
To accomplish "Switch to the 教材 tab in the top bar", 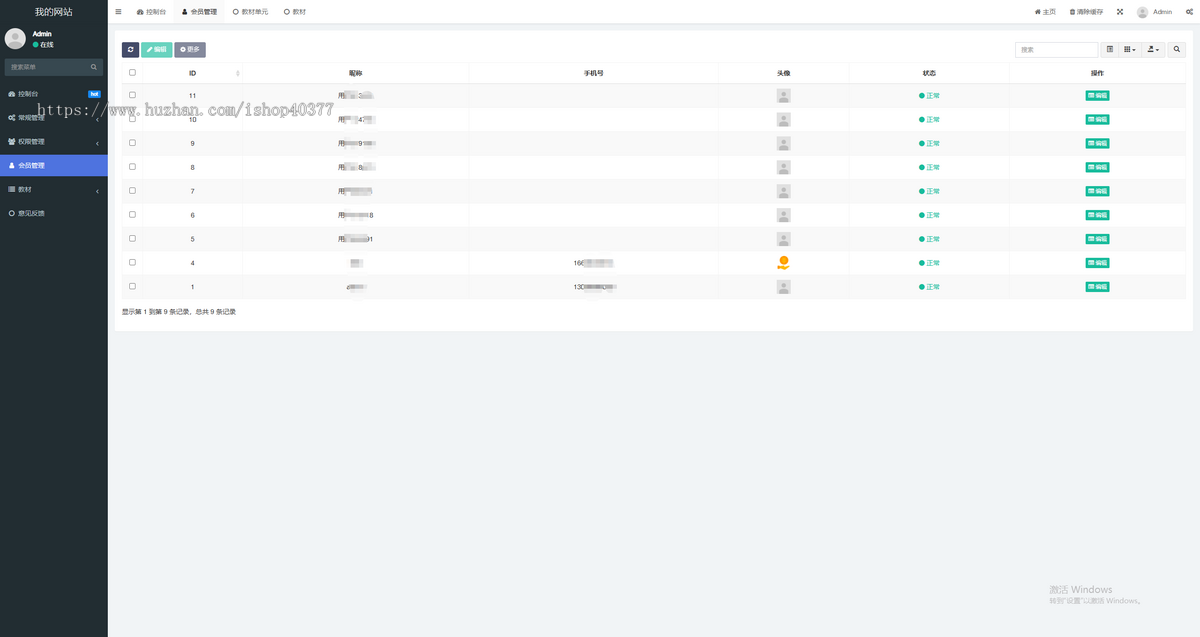I will point(295,12).
